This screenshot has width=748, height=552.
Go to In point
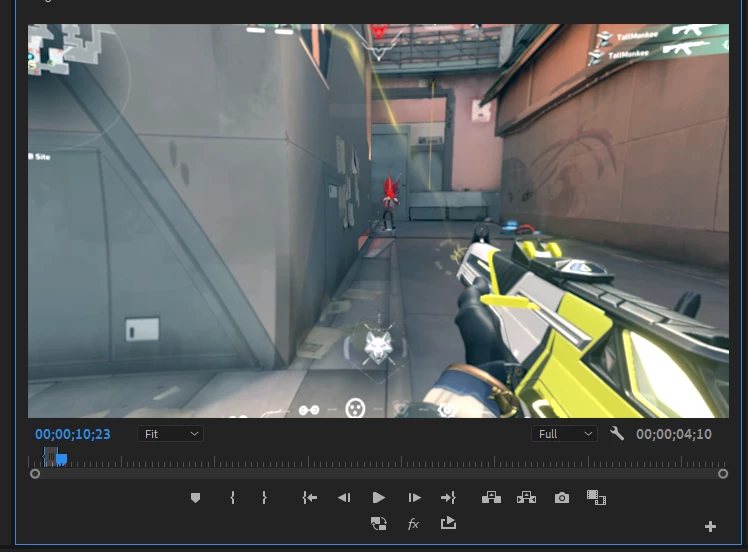310,498
